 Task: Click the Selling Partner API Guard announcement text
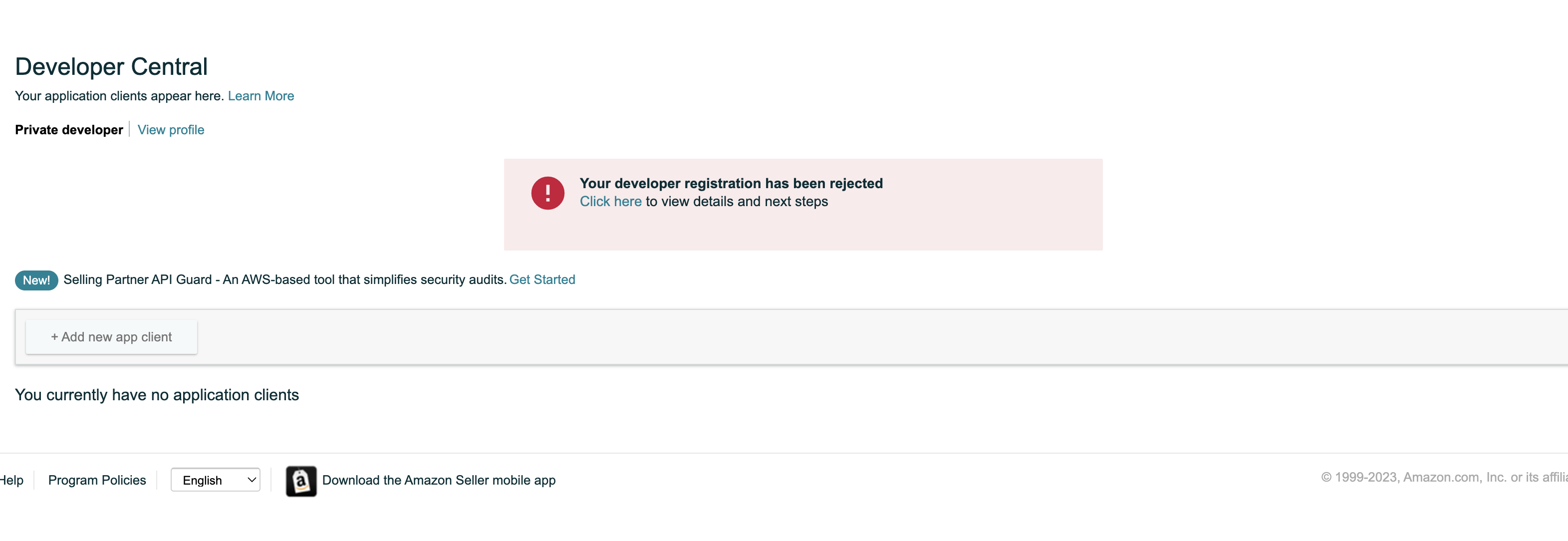tap(285, 280)
